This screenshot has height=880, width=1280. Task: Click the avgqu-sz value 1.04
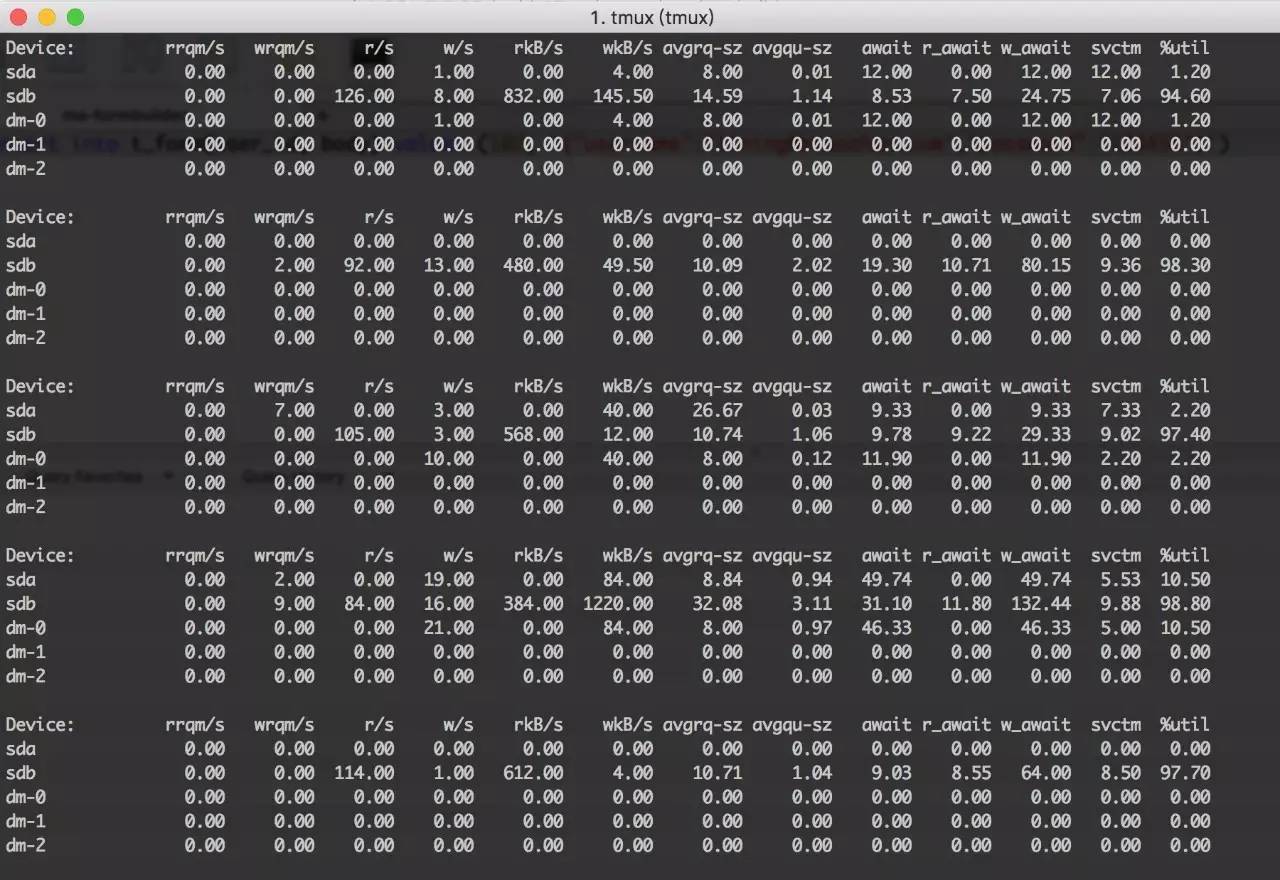coord(812,772)
